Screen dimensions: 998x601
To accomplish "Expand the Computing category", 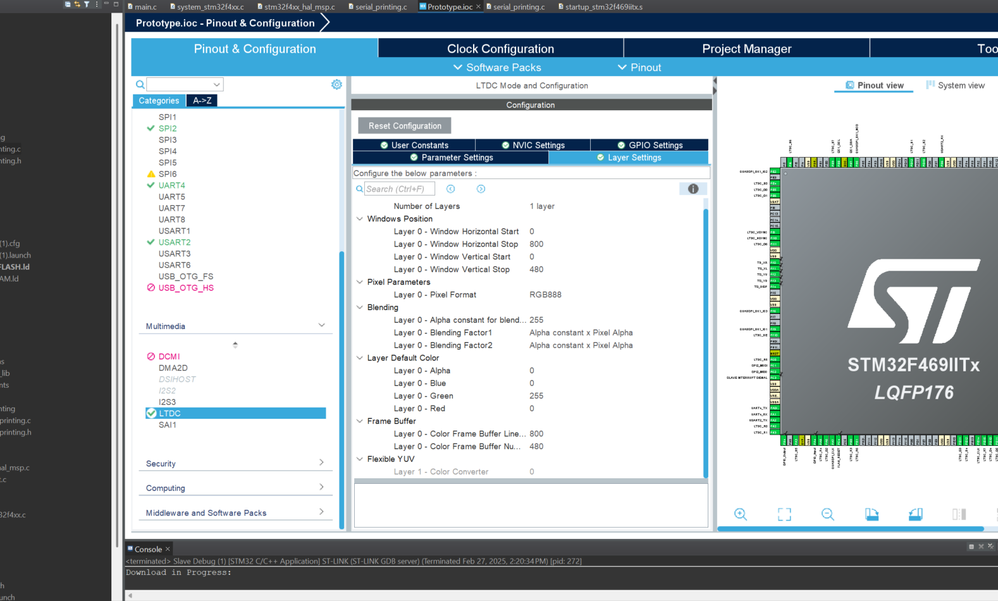I will point(321,487).
